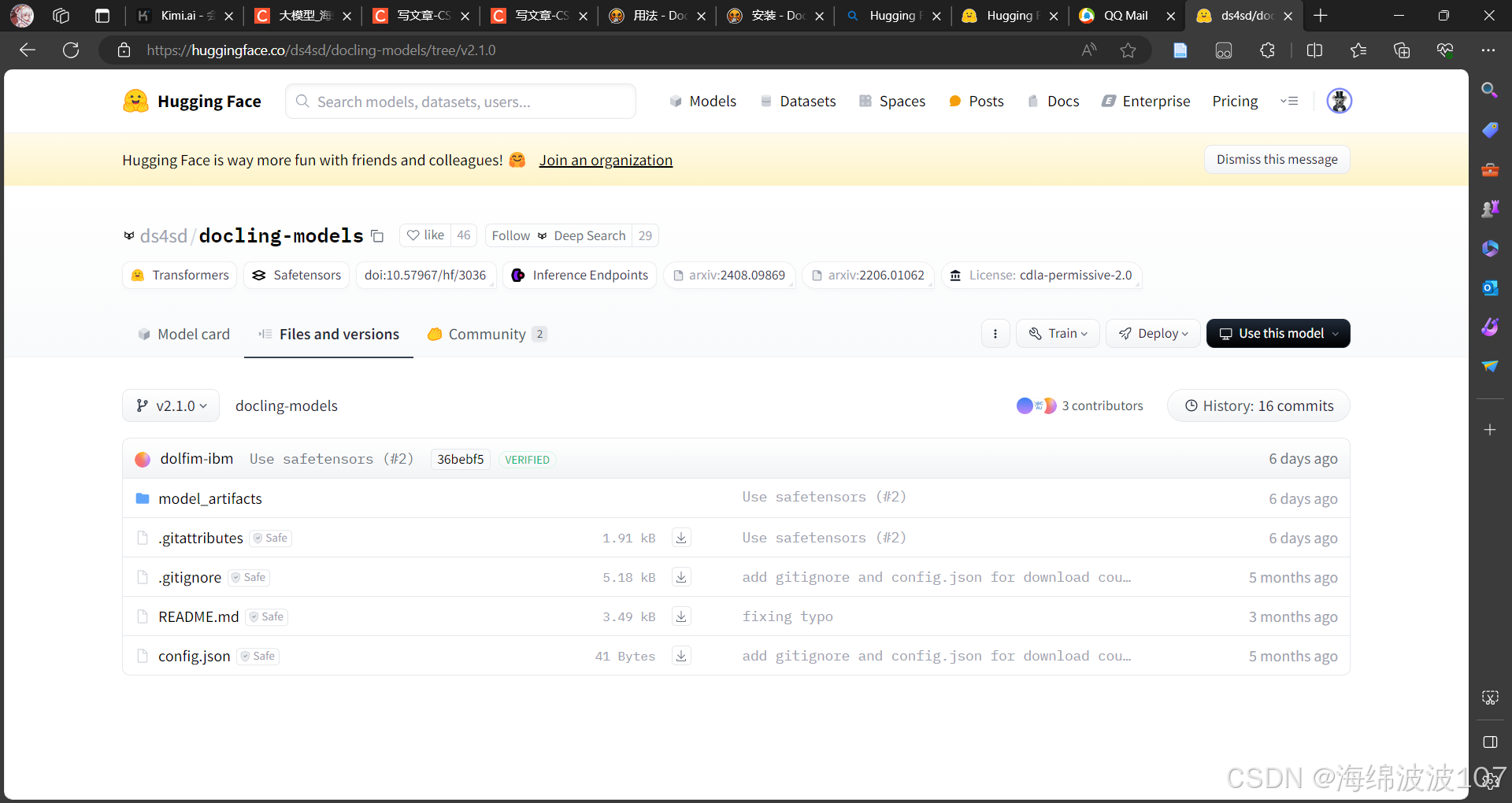The image size is (1512, 803).
Task: Open the Use this model dropdown
Action: coord(1278,334)
